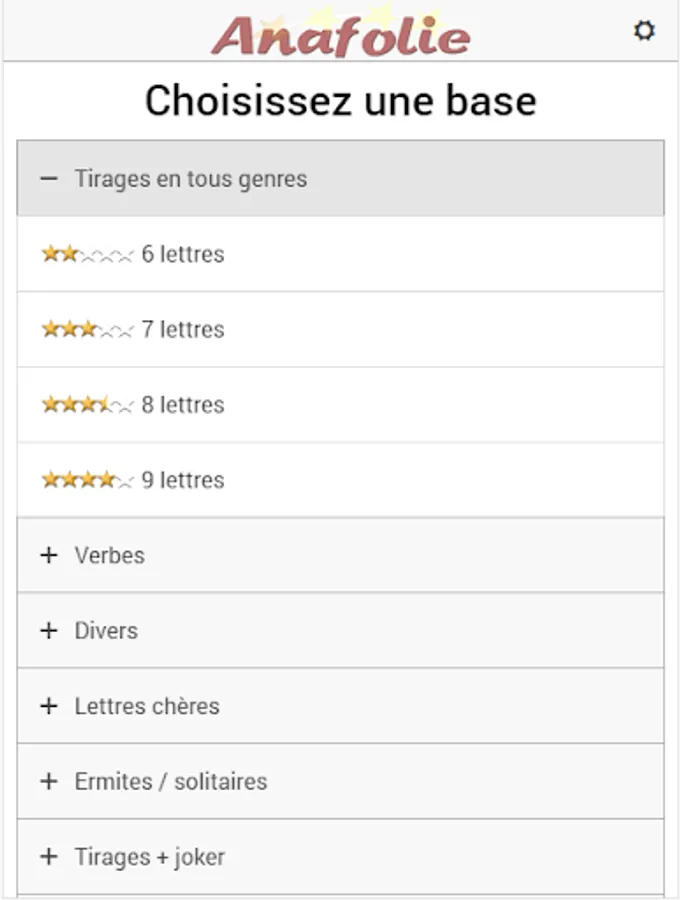Open the Verbes category
Screen dimensions: 680x900
click(x=109, y=555)
